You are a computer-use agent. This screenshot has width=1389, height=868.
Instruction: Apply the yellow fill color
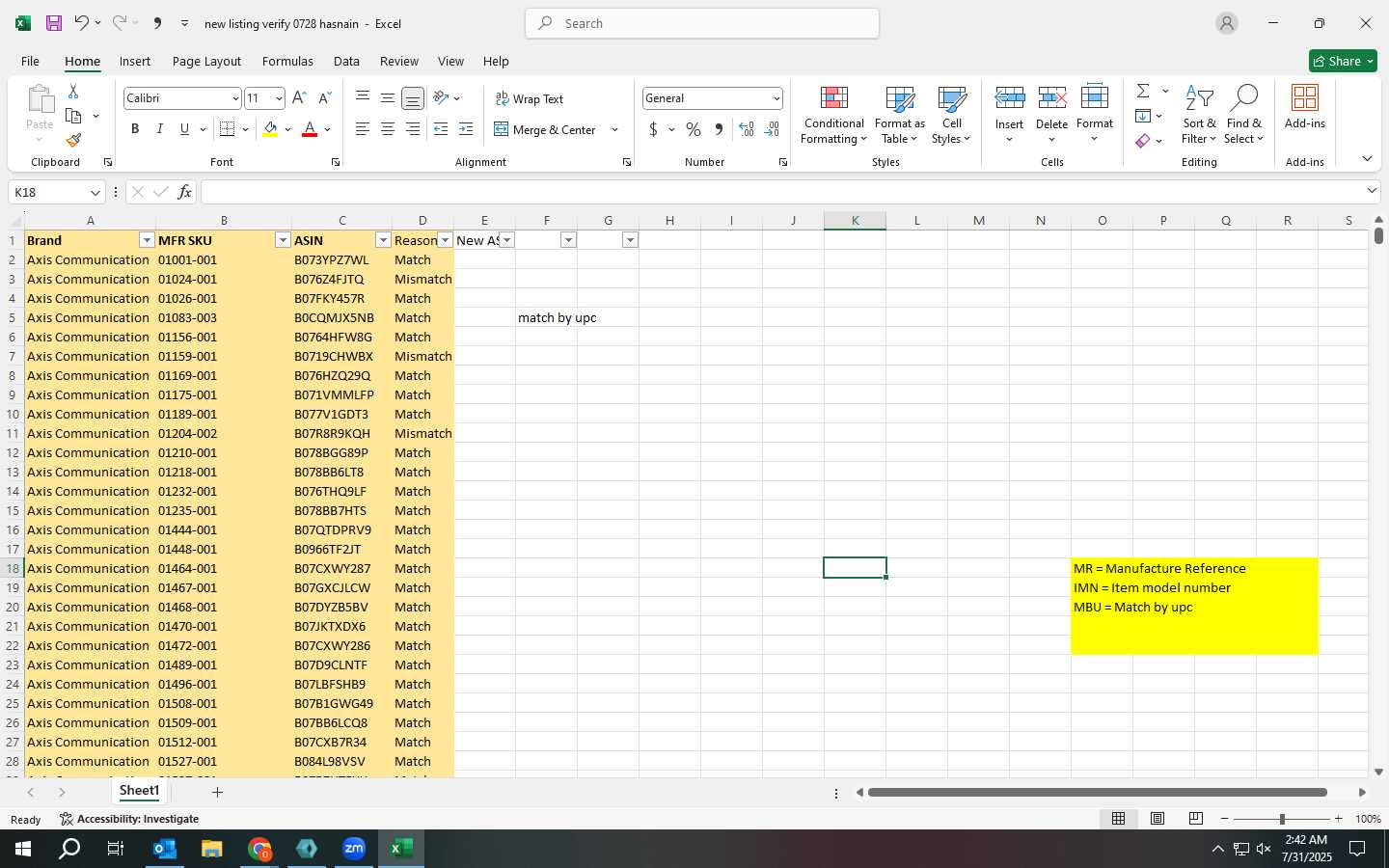[270, 129]
